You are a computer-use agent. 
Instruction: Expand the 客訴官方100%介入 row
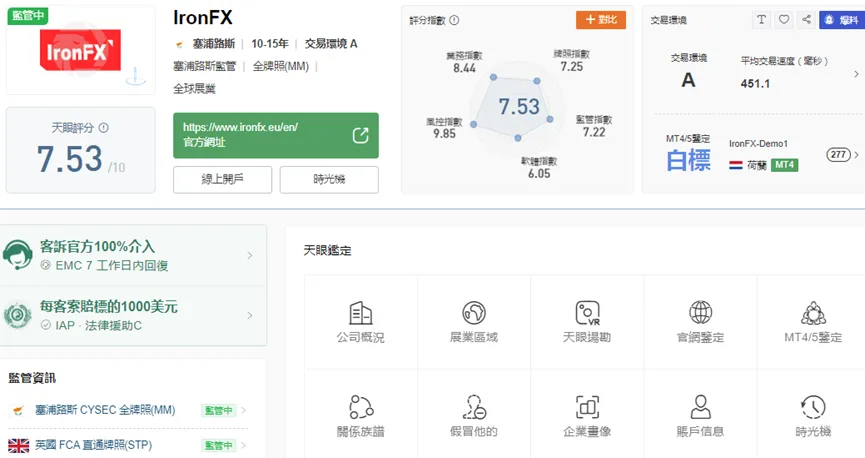pyautogui.click(x=133, y=255)
